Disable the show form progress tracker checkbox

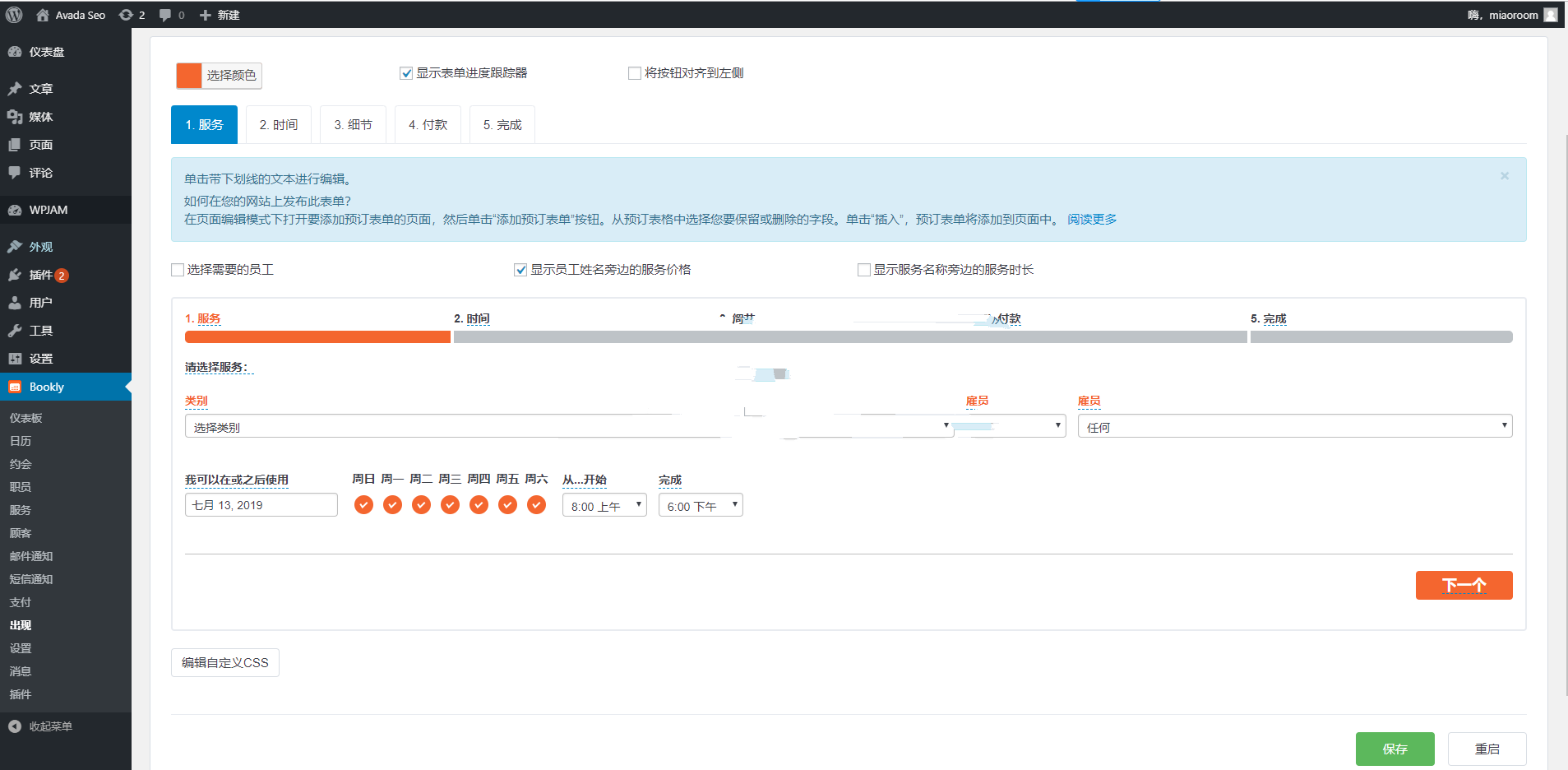click(406, 73)
